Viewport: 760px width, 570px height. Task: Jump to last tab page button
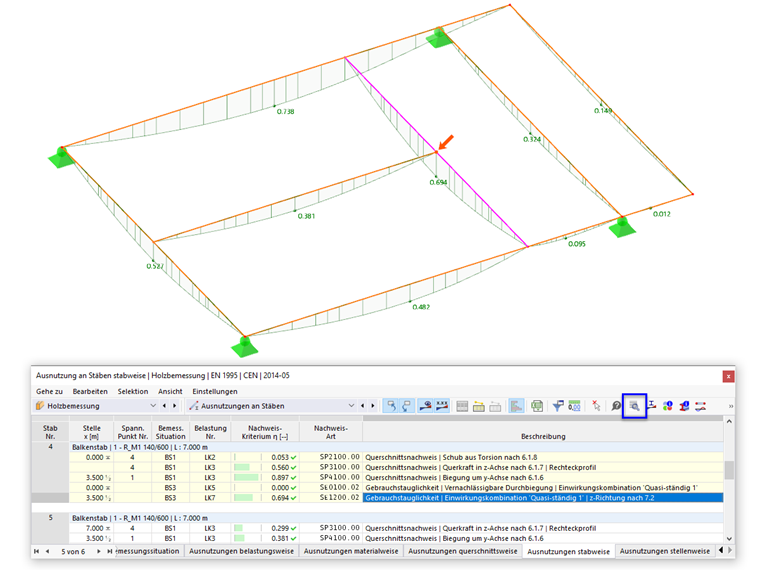click(x=110, y=551)
